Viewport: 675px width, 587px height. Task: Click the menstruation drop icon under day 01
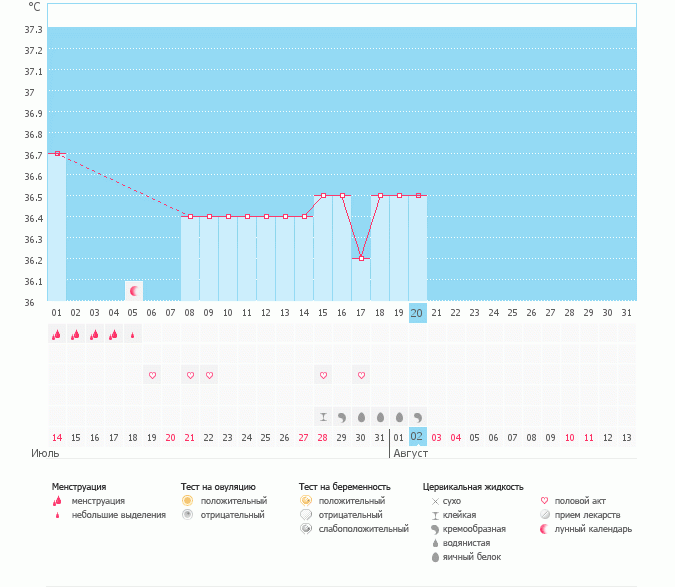(56, 335)
